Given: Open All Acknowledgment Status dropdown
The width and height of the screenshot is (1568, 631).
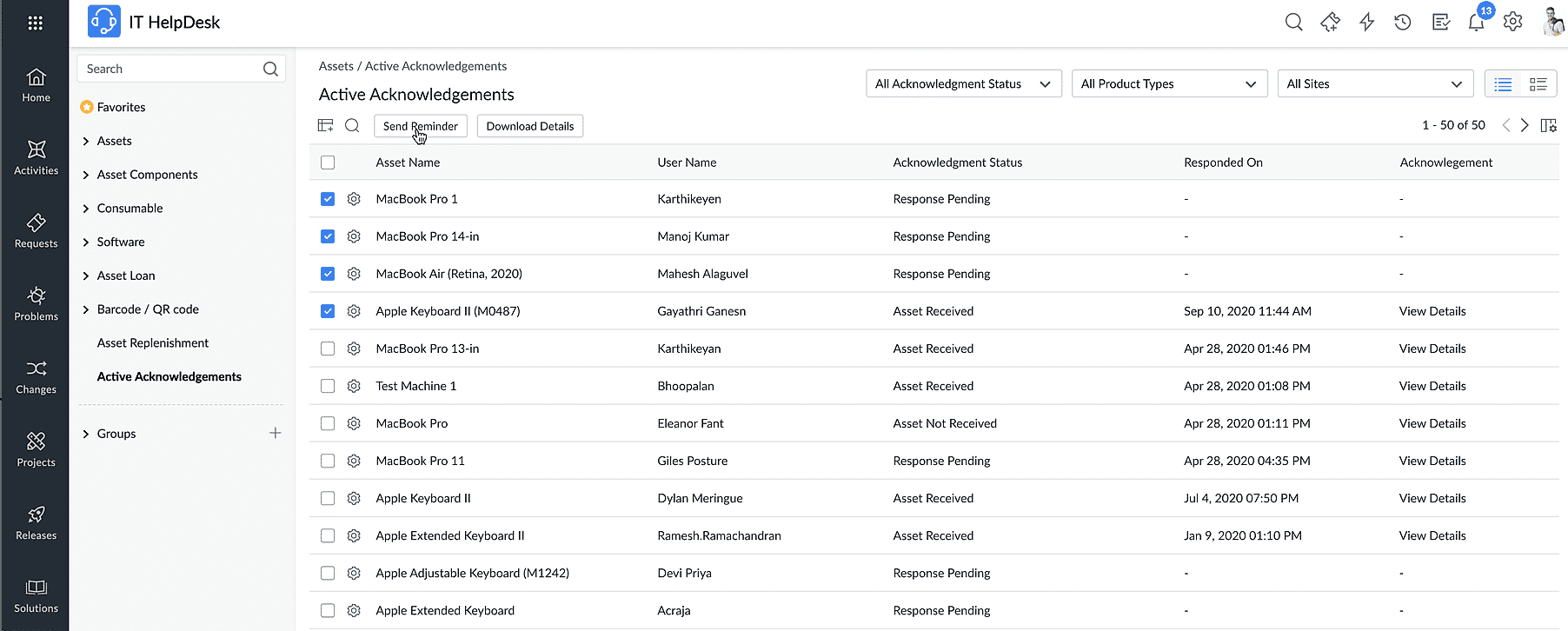Looking at the screenshot, I should tap(963, 84).
